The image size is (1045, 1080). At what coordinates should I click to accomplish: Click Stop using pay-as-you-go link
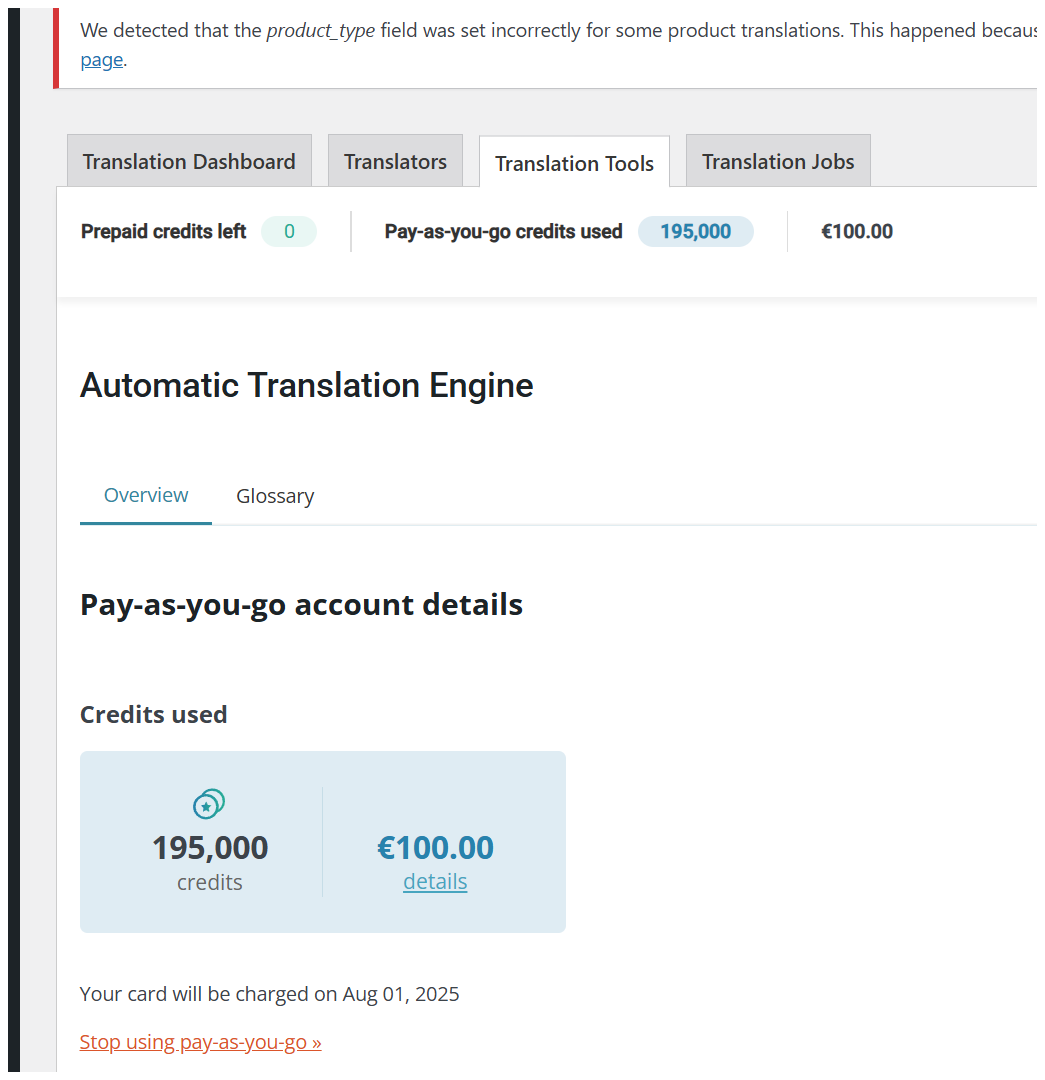200,1042
